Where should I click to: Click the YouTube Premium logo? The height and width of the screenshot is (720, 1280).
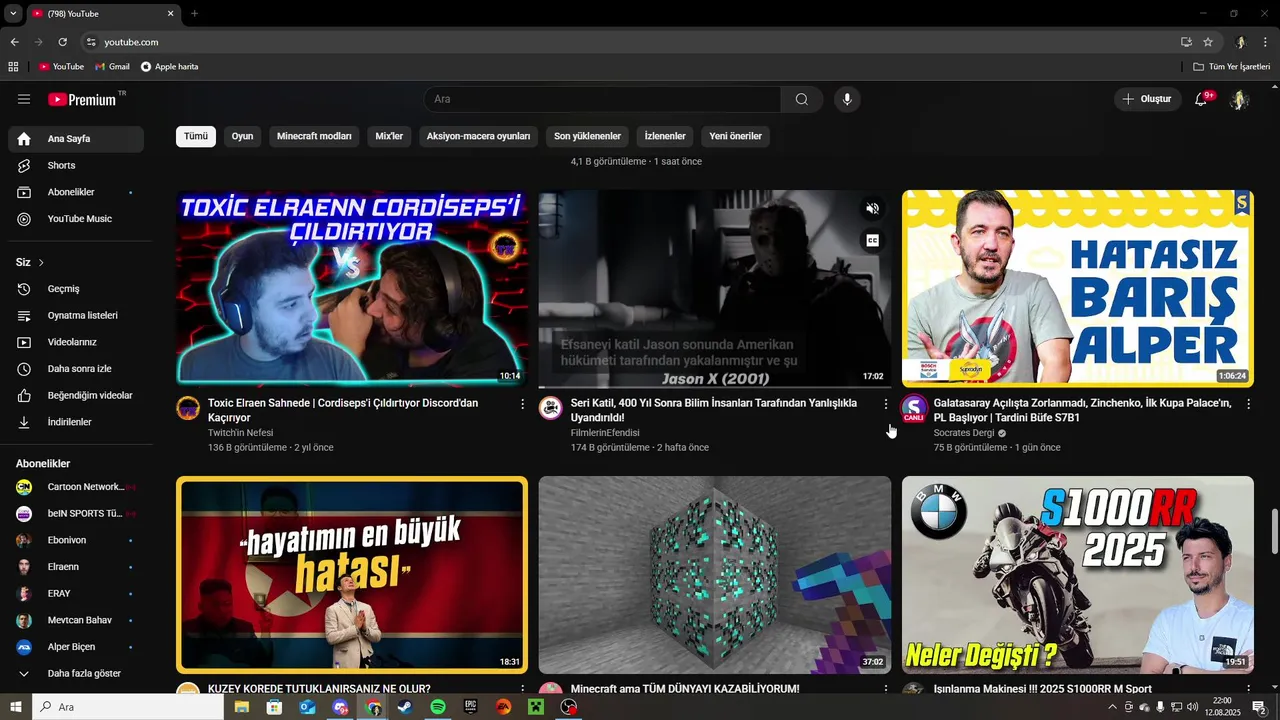[x=82, y=99]
